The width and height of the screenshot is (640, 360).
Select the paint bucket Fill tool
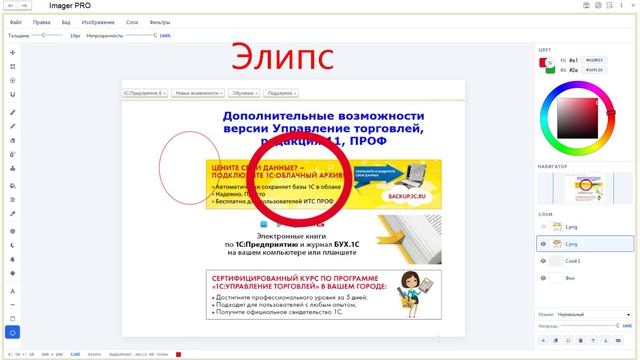[13, 186]
